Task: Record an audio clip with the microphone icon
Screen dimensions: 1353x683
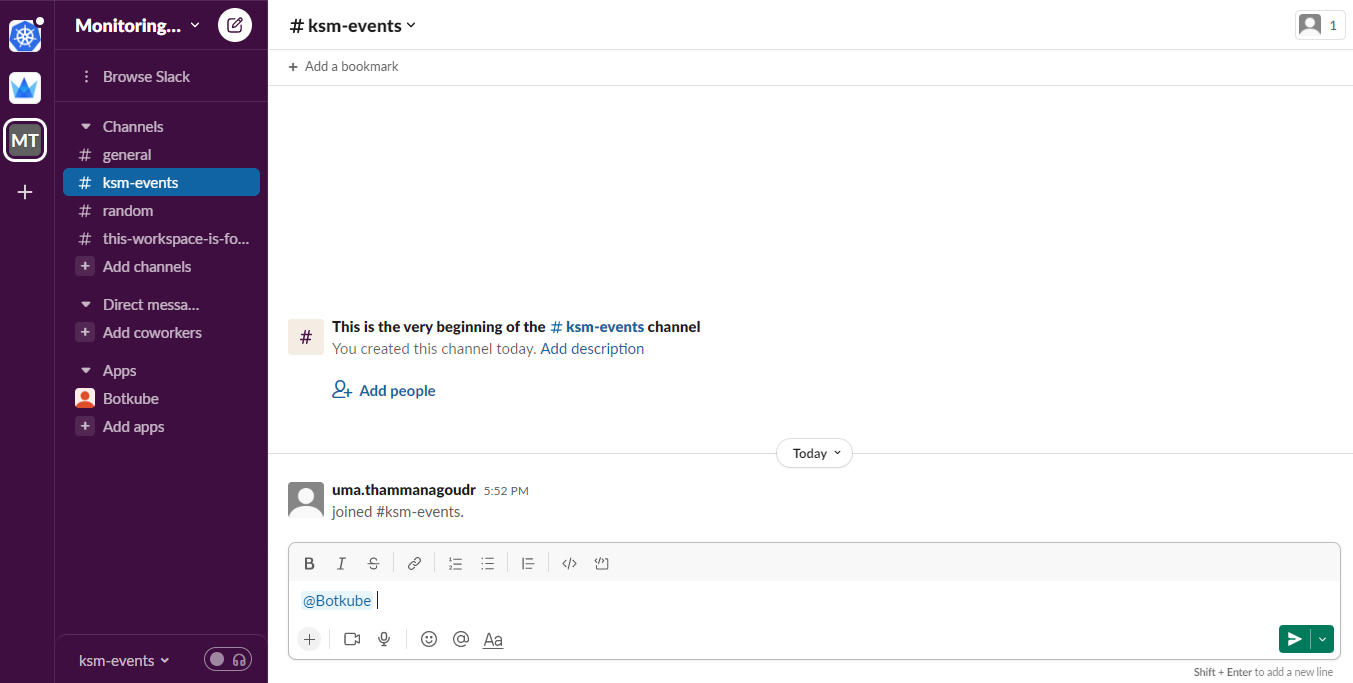Action: tap(384, 639)
